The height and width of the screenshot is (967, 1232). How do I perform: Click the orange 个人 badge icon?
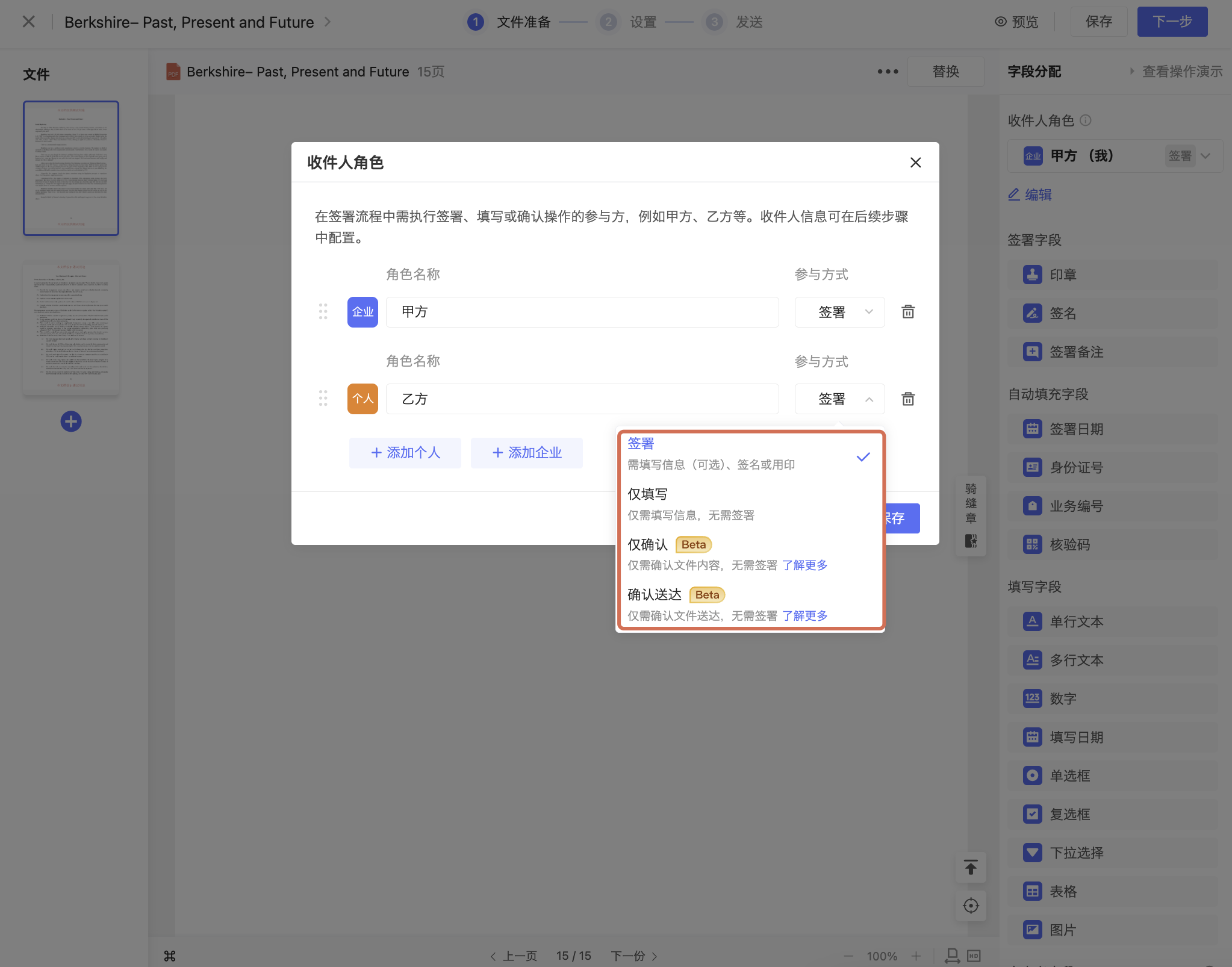pyautogui.click(x=362, y=399)
